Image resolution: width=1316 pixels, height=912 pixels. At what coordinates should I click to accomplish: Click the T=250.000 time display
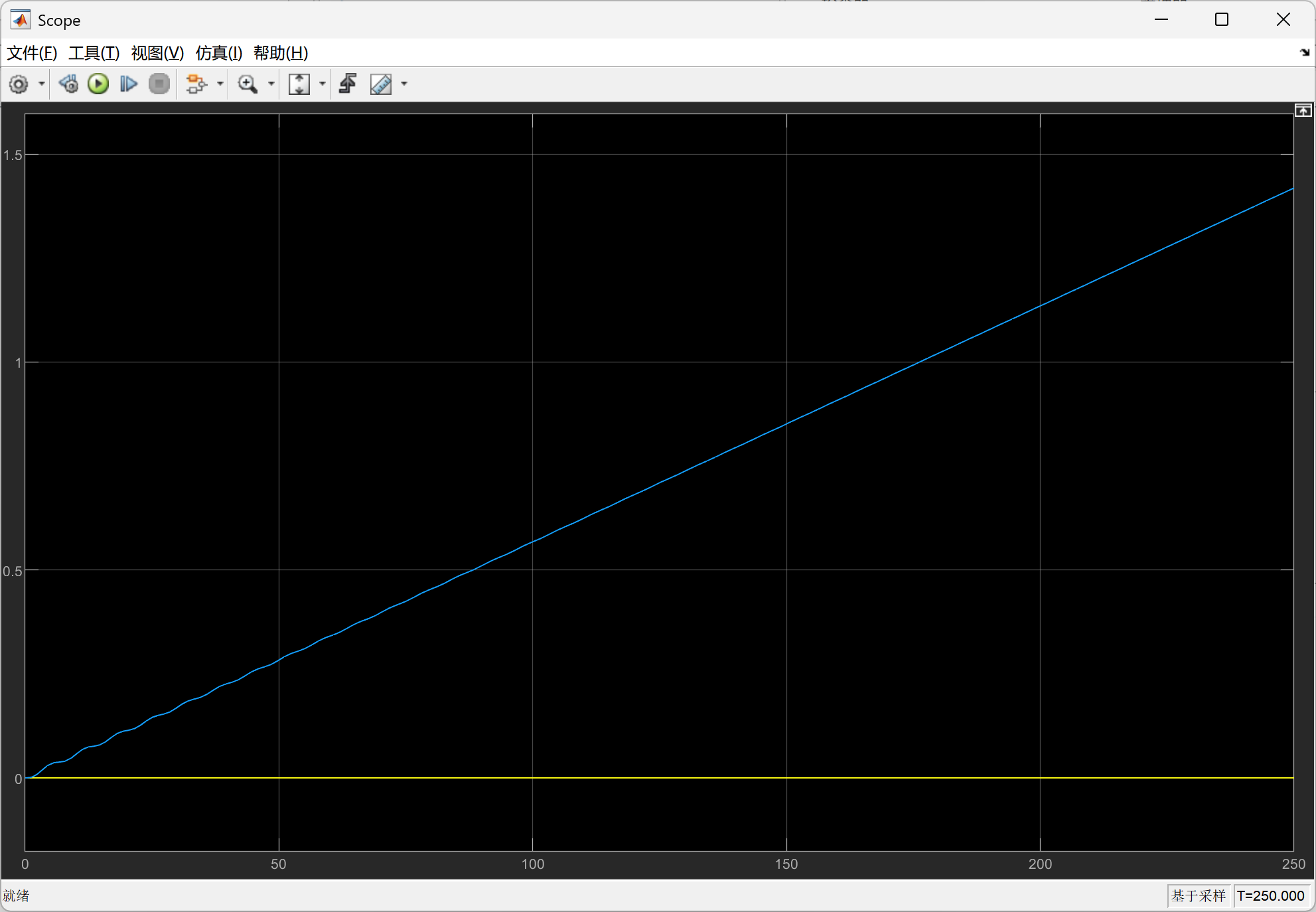pyautogui.click(x=1271, y=895)
